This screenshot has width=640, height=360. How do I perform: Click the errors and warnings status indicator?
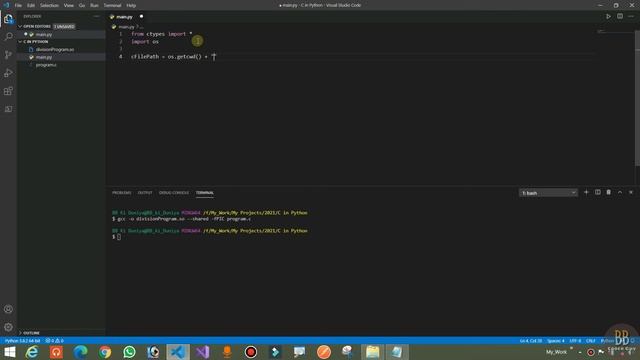pos(54,340)
